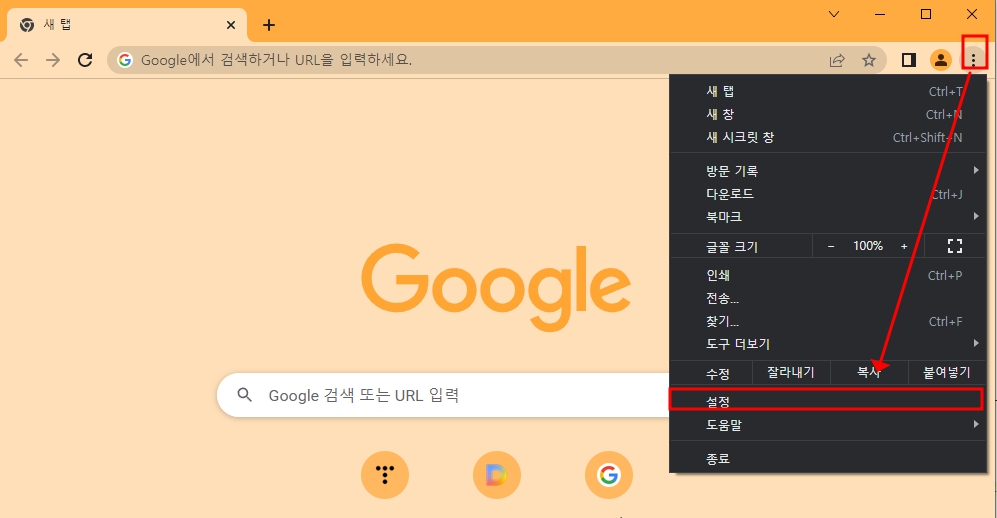Toggle the side panel icon
997x518 pixels.
pyautogui.click(x=909, y=60)
